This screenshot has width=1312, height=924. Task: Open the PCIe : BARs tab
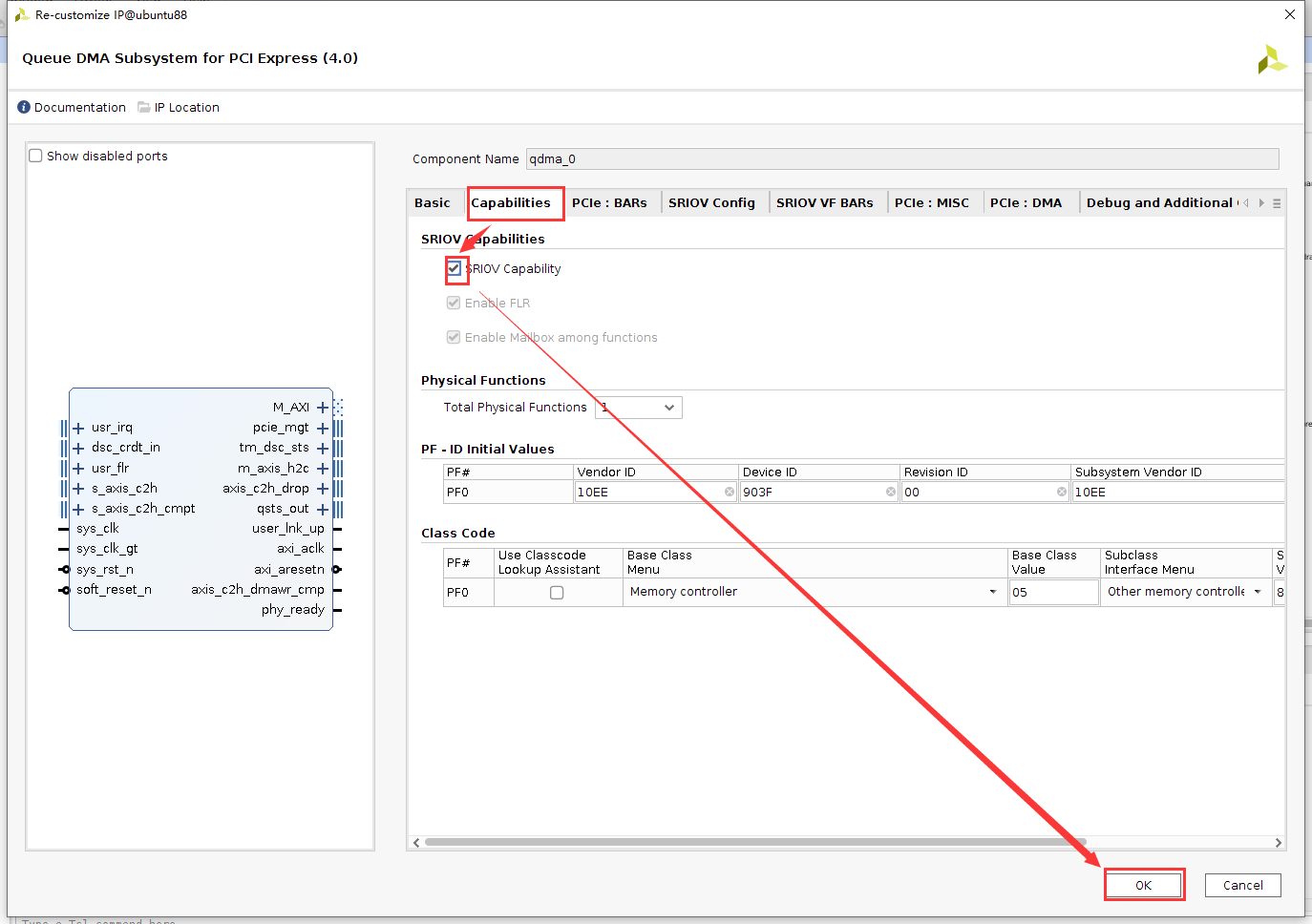point(609,202)
